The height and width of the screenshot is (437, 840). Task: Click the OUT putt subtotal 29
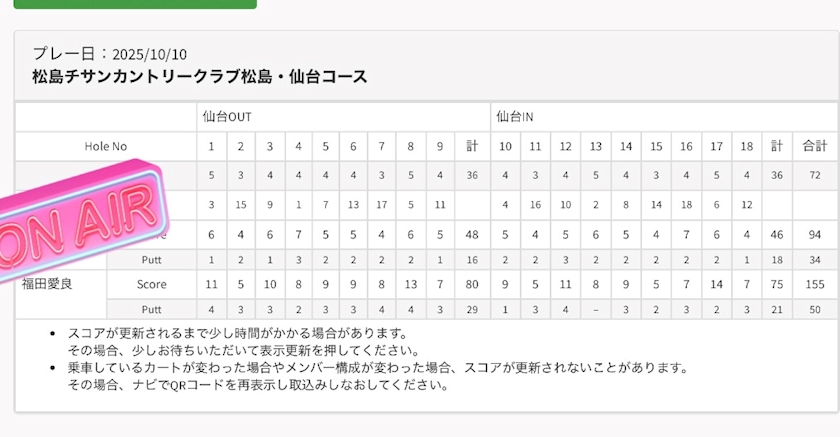(x=472, y=310)
